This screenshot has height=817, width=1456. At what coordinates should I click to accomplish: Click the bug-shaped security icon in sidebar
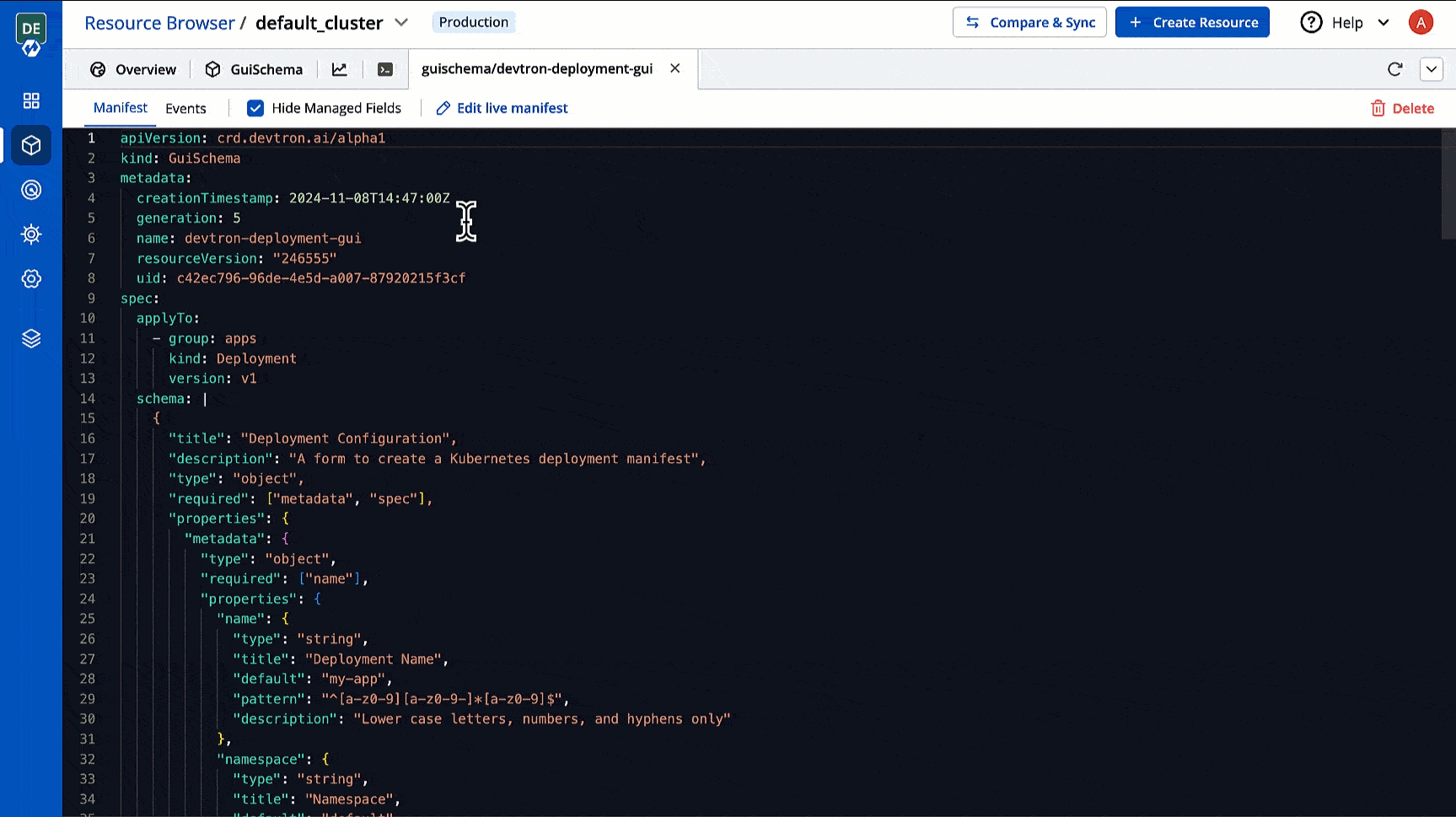[31, 234]
